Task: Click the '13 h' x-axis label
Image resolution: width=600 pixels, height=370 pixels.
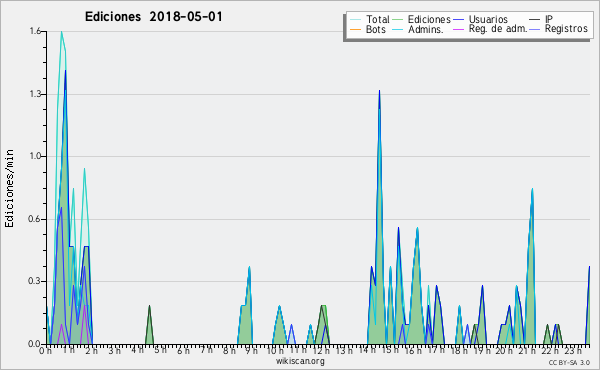Action: pyautogui.click(x=344, y=351)
